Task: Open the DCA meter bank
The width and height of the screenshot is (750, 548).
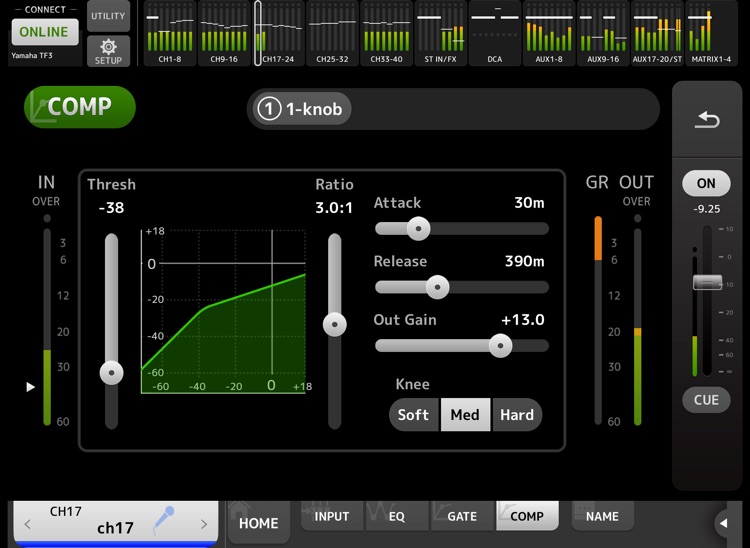Action: [x=495, y=33]
